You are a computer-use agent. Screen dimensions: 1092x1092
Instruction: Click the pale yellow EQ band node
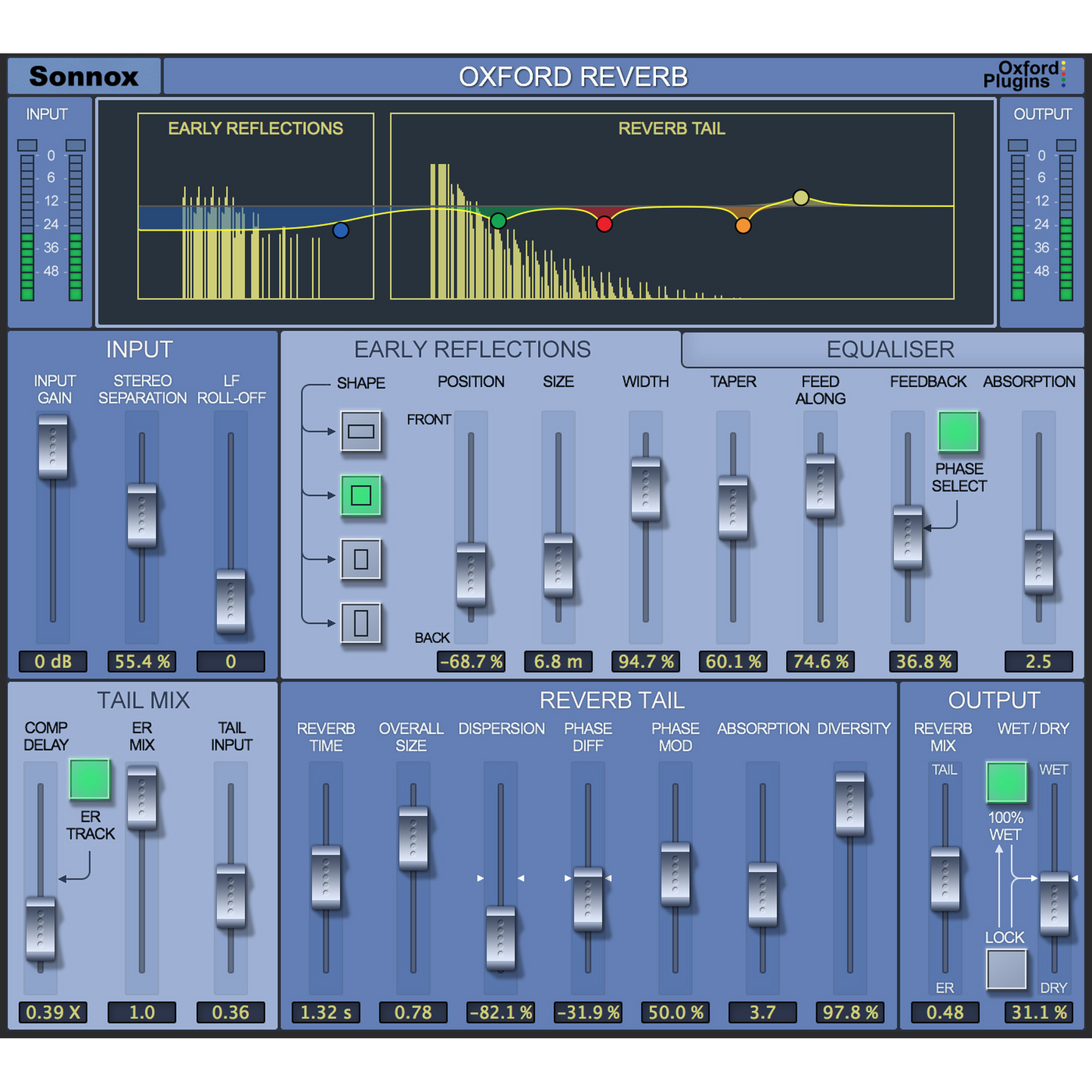[x=801, y=198]
